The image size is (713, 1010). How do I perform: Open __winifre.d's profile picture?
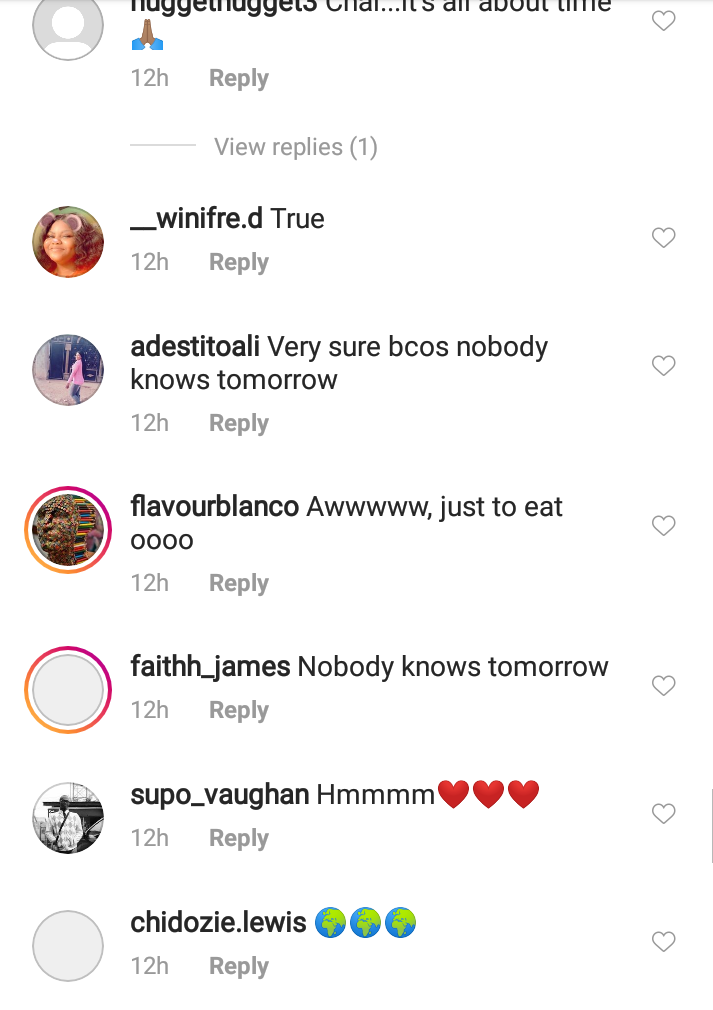click(68, 242)
